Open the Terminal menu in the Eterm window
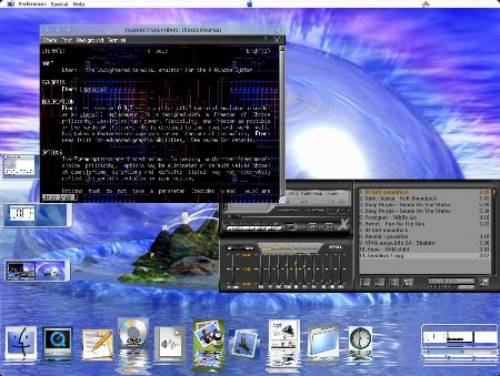 [x=117, y=40]
